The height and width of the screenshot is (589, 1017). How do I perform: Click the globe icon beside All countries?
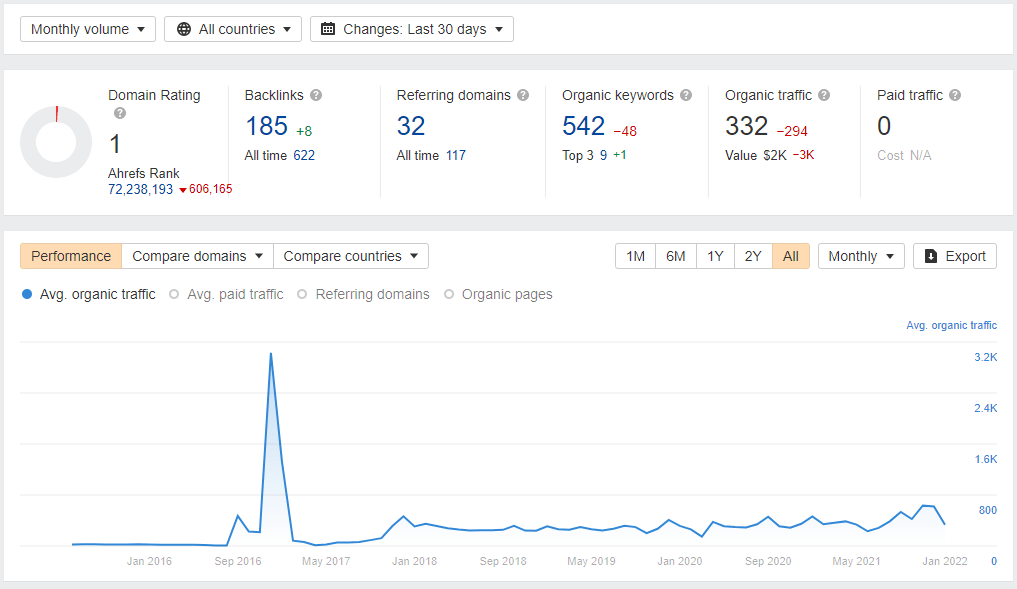186,28
